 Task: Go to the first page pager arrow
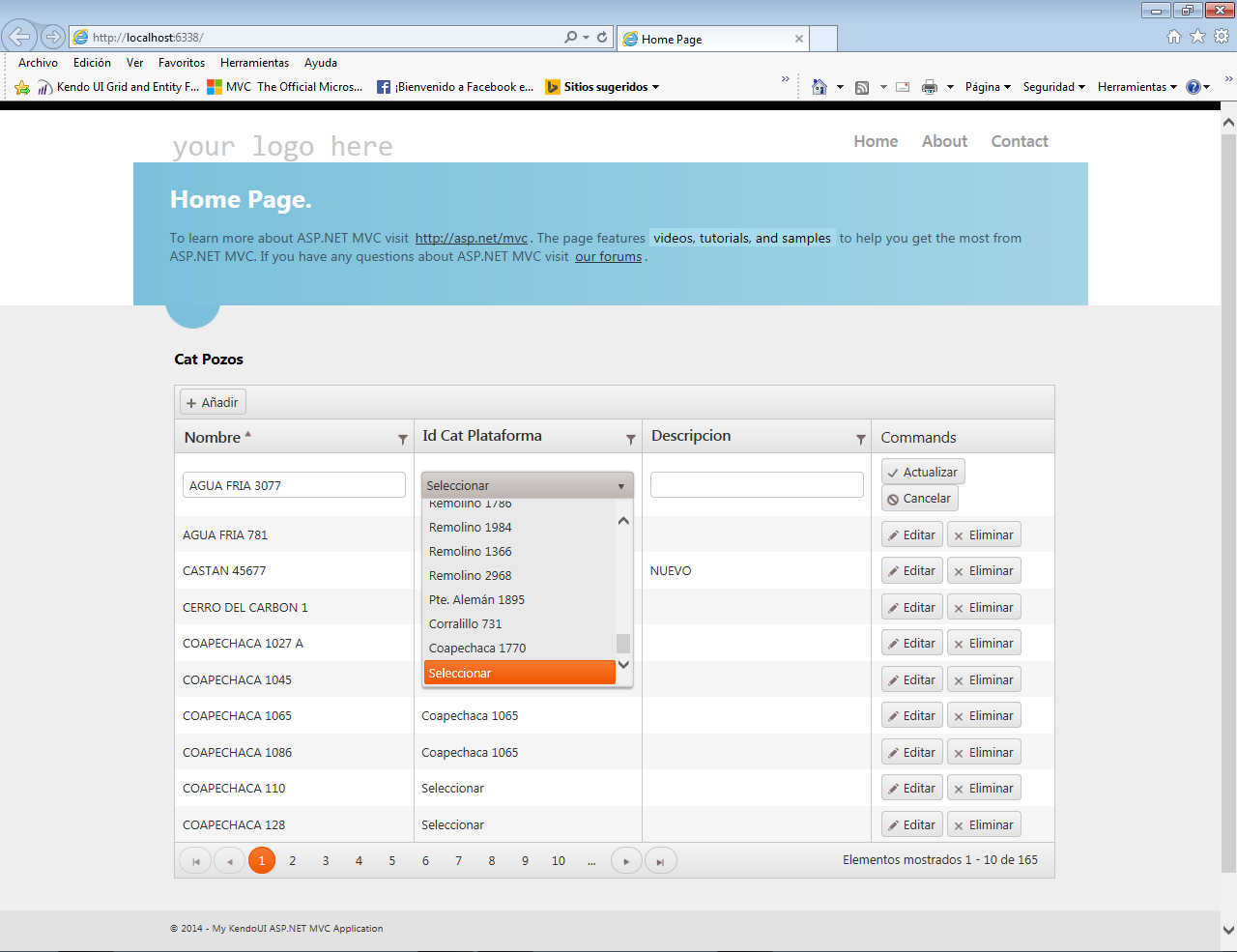pos(195,860)
